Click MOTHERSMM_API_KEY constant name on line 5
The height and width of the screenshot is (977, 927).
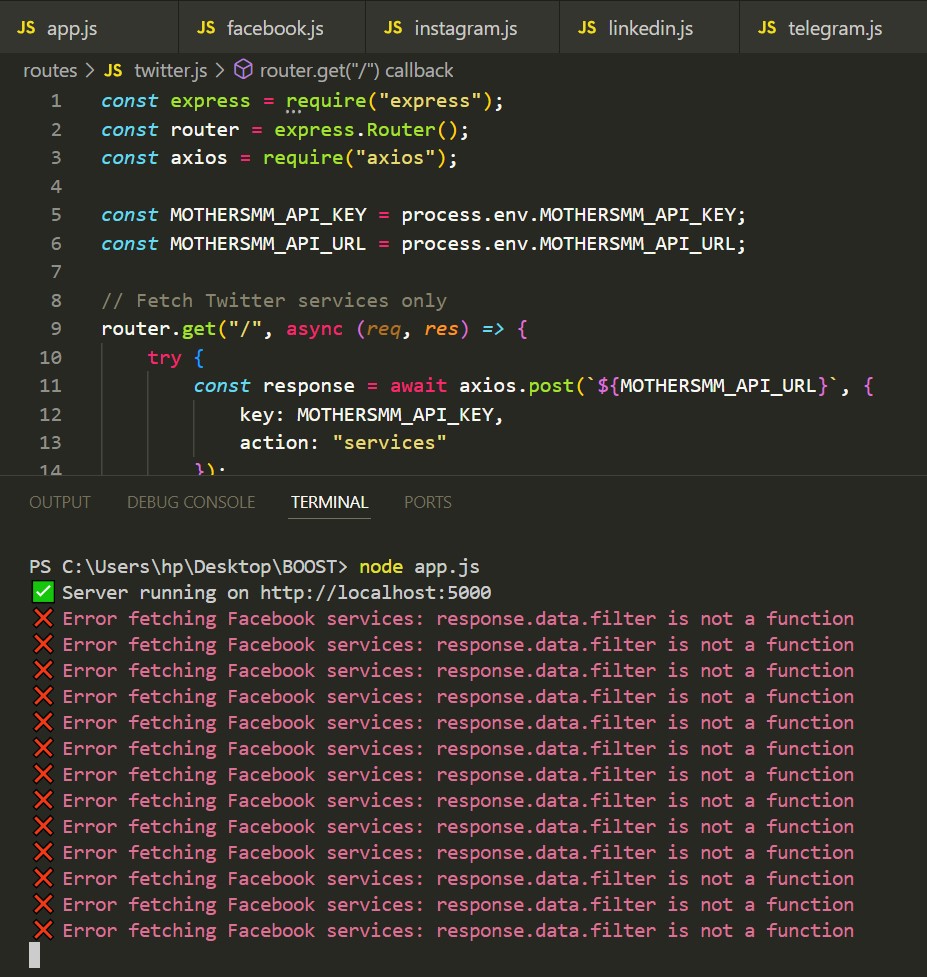(x=268, y=215)
